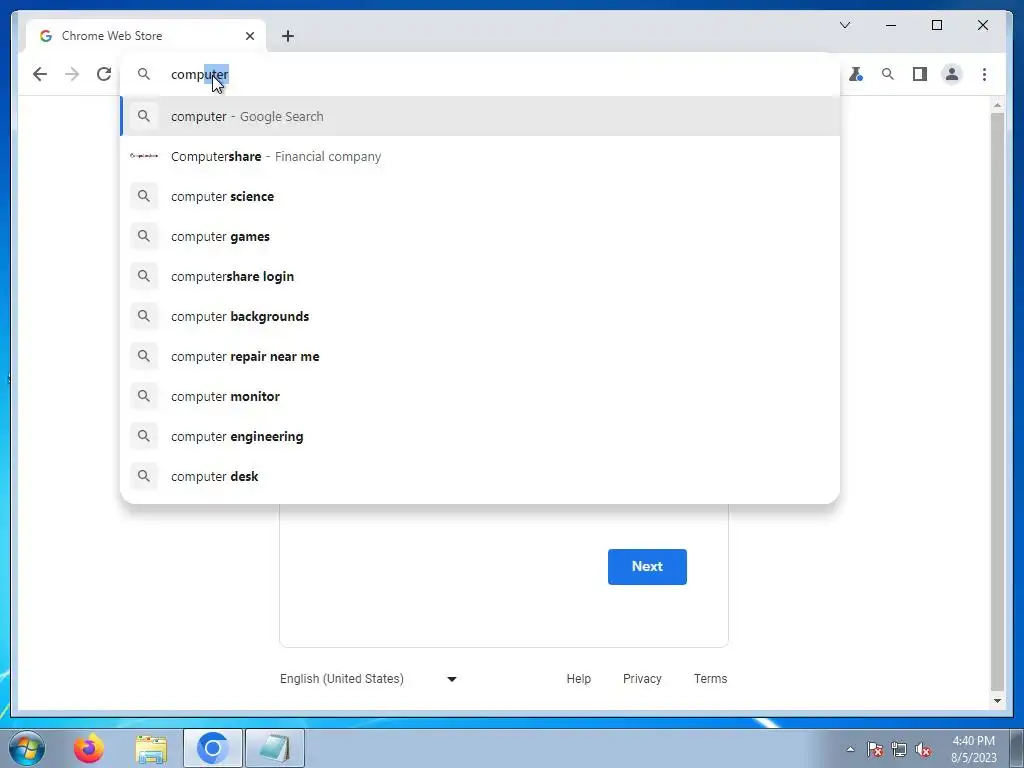Open the Action Center flag icon
This screenshot has height=768, width=1024.
coord(875,749)
